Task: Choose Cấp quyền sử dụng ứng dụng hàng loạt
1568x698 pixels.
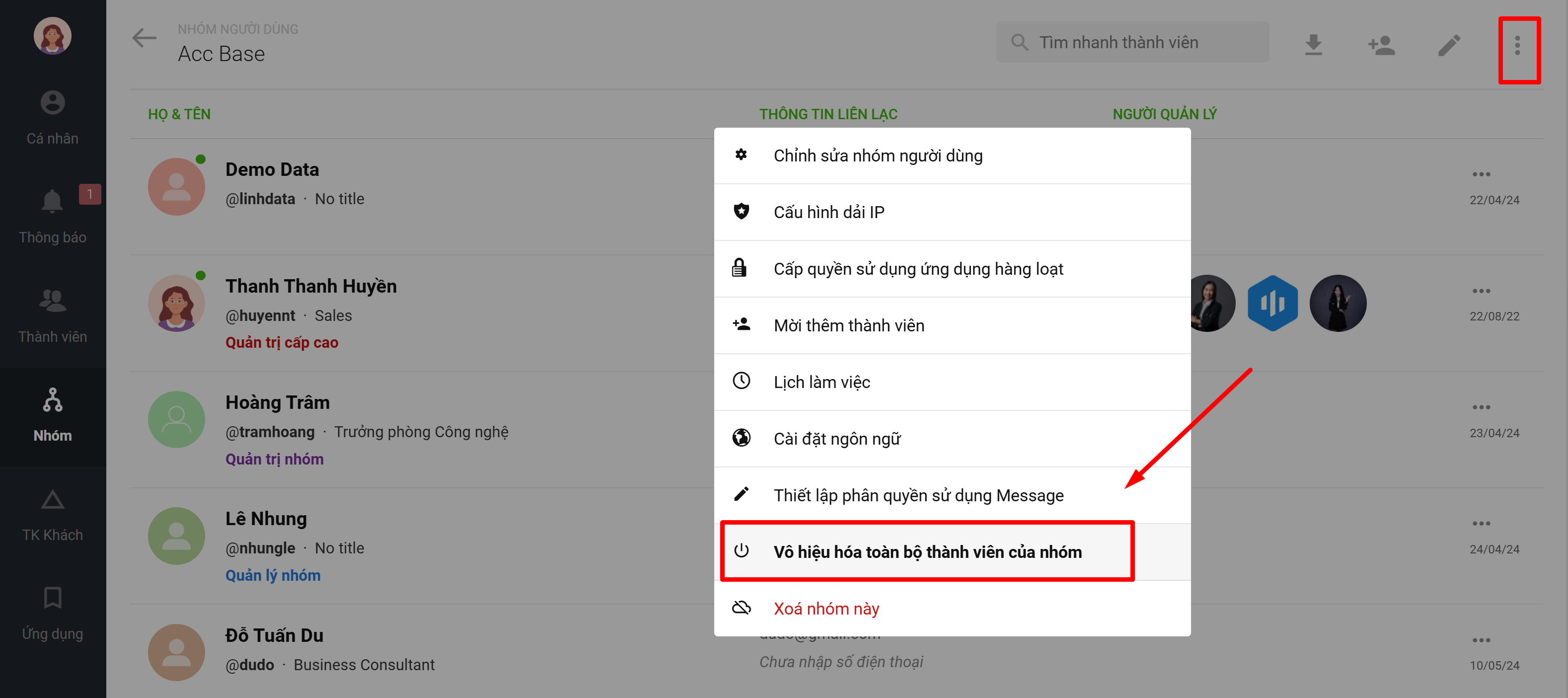Action: [918, 269]
